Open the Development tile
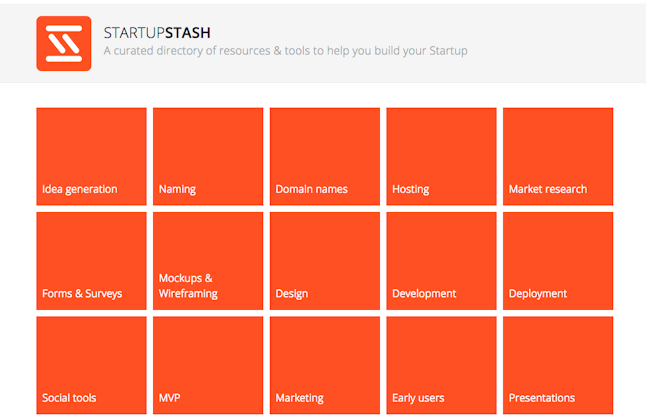646x420 pixels. (441, 261)
